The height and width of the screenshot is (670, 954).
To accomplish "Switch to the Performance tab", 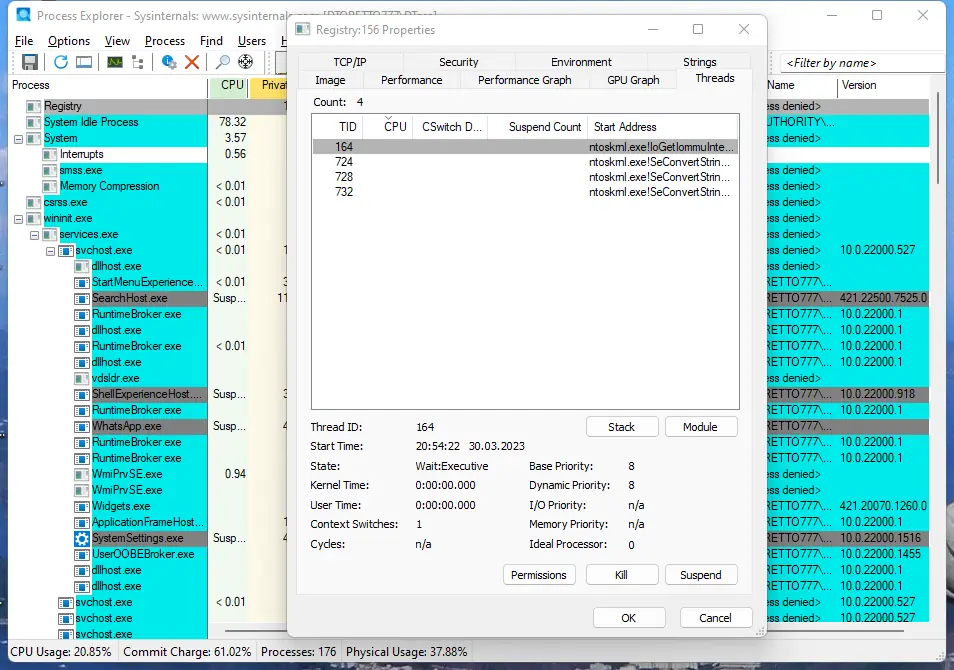I will [x=411, y=80].
